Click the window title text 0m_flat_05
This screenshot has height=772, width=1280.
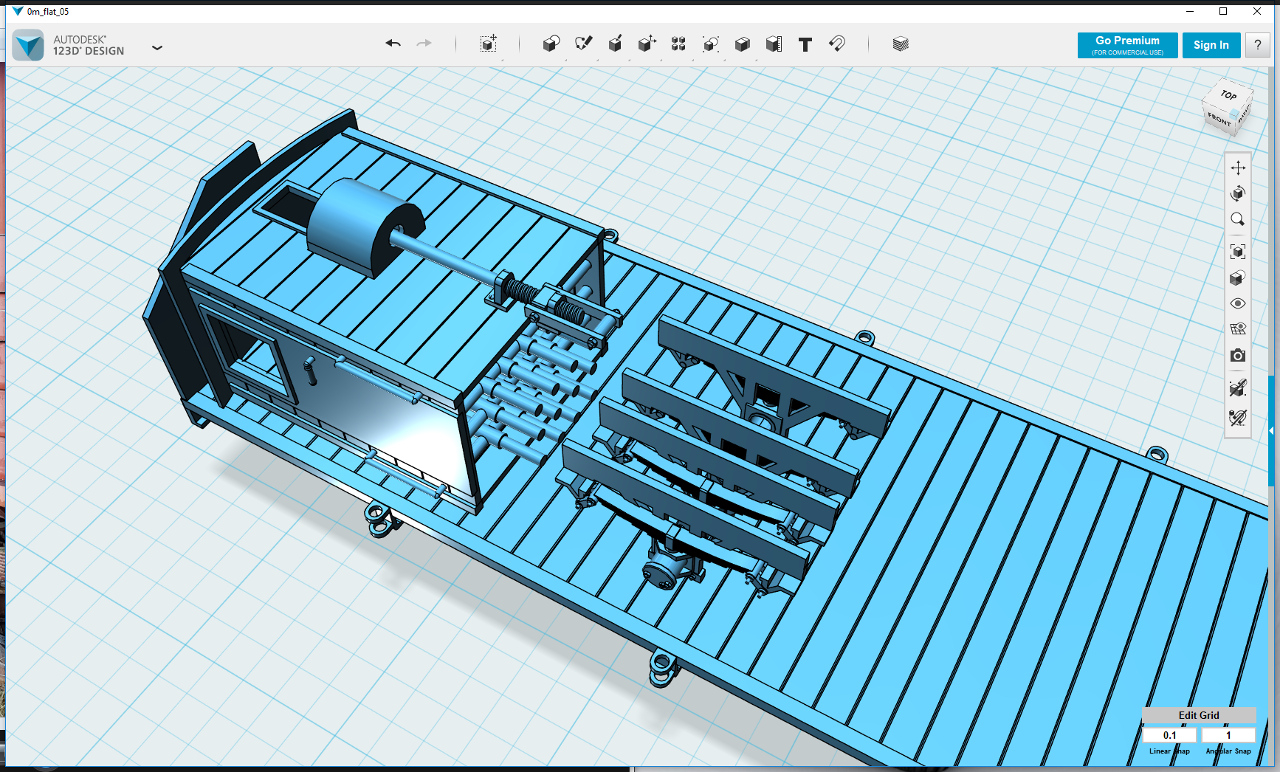tap(49, 11)
